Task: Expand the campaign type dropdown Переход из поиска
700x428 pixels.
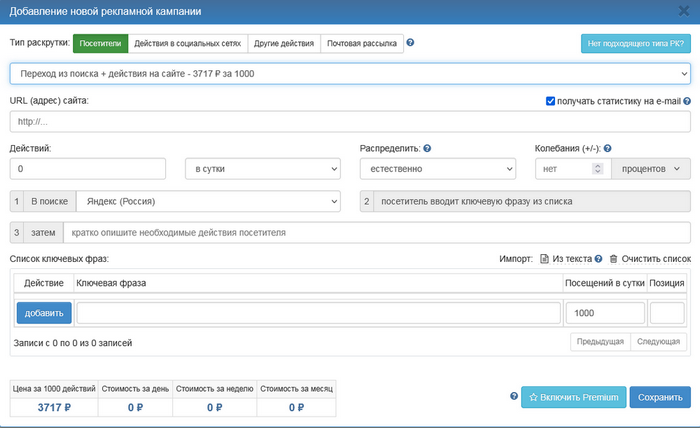Action: pos(349,73)
